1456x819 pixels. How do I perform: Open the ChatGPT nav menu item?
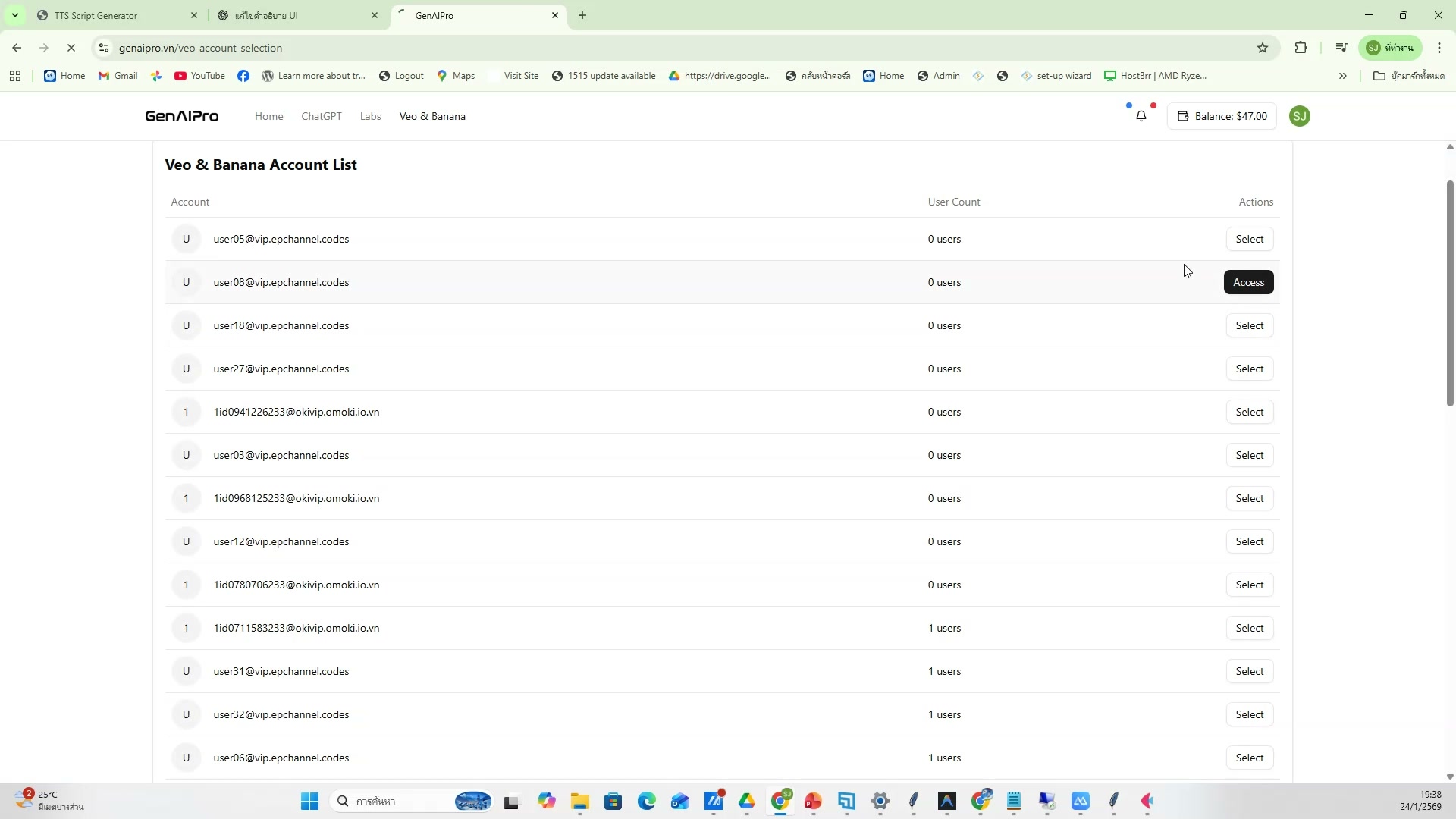tap(321, 116)
